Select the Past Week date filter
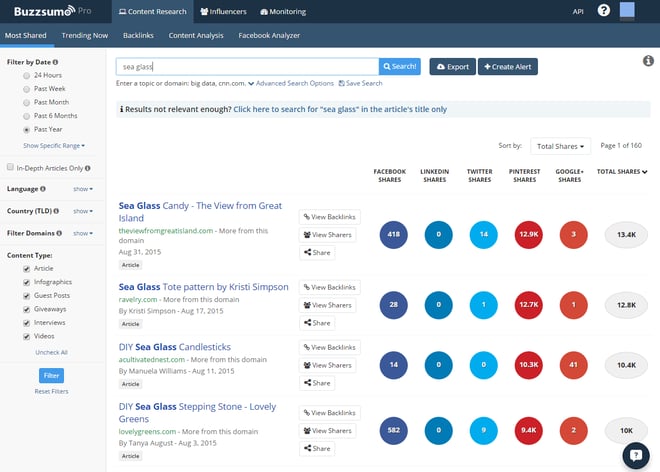Screen dimensions: 660x472 [x=27, y=89]
